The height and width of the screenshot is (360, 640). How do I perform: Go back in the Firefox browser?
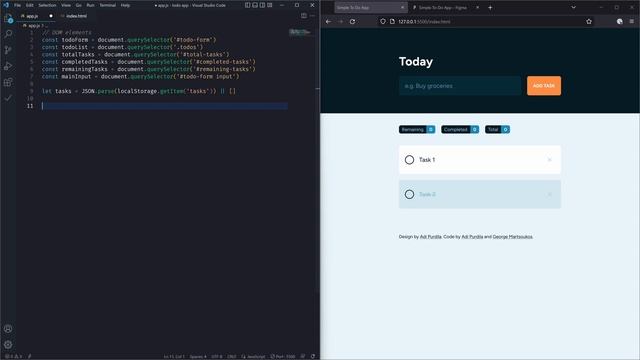coord(329,22)
